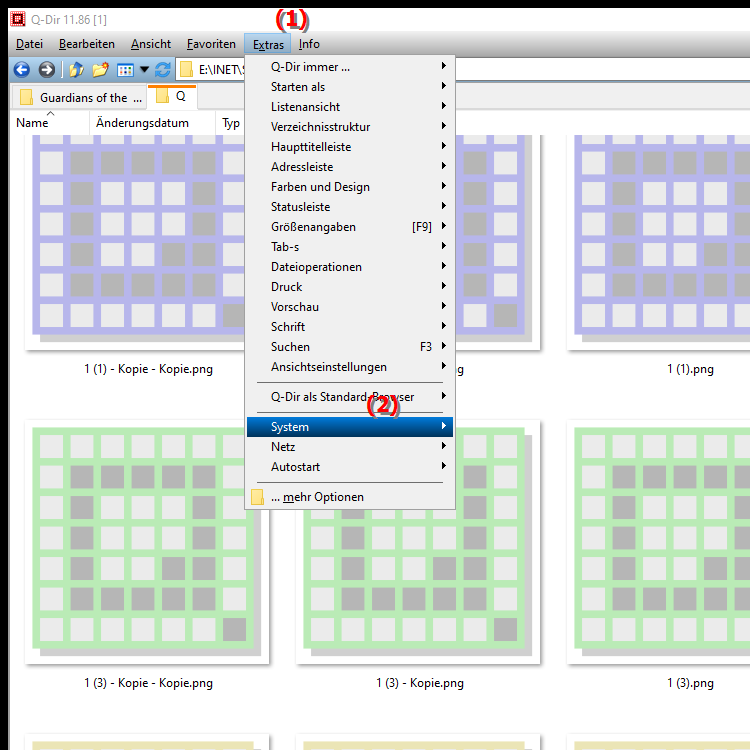The image size is (750, 750).
Task: Expand Q-Dir als Standard-Browser submenu
Action: [x=350, y=397]
